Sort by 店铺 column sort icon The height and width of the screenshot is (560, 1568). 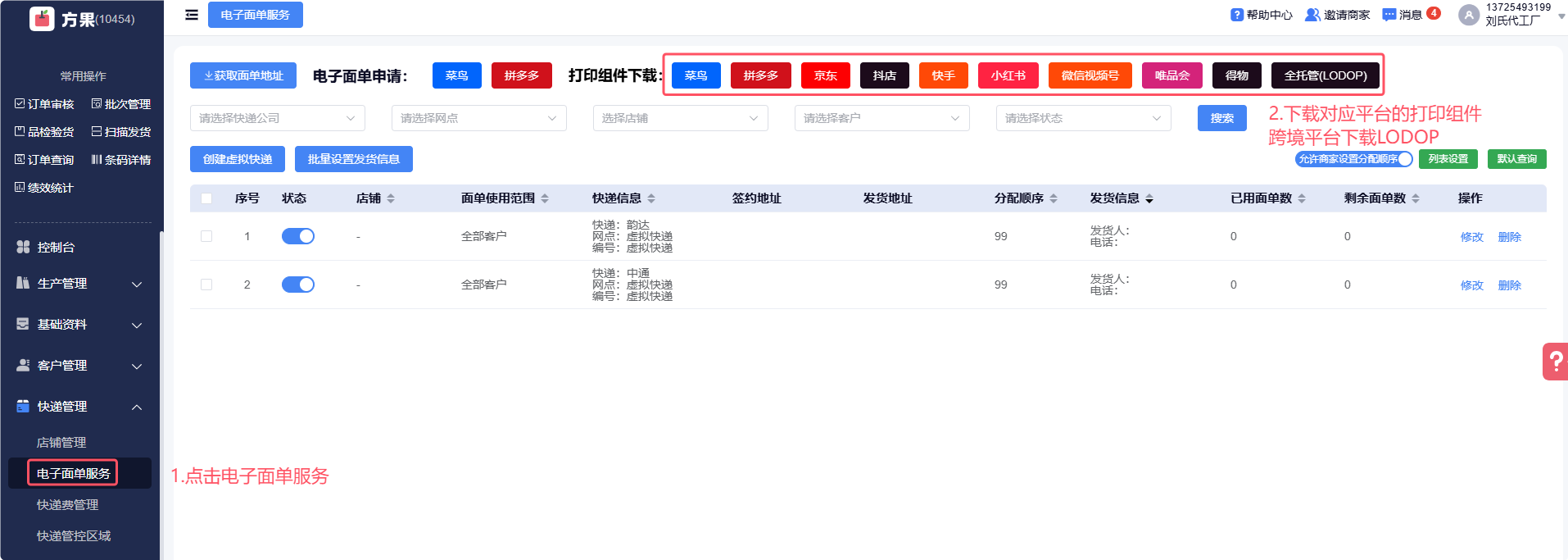point(391,198)
